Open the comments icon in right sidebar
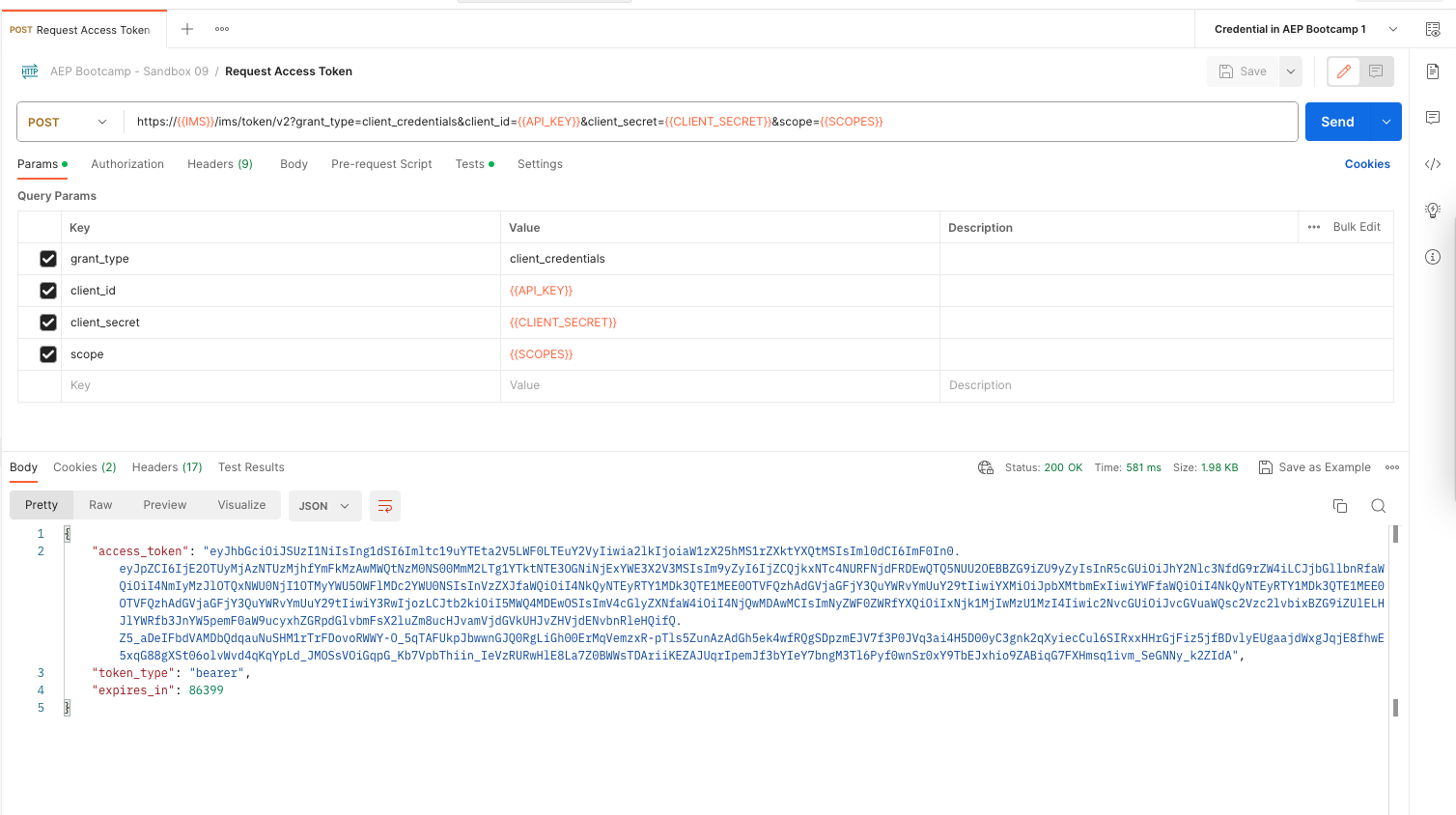The width and height of the screenshot is (1456, 815). tap(1433, 118)
